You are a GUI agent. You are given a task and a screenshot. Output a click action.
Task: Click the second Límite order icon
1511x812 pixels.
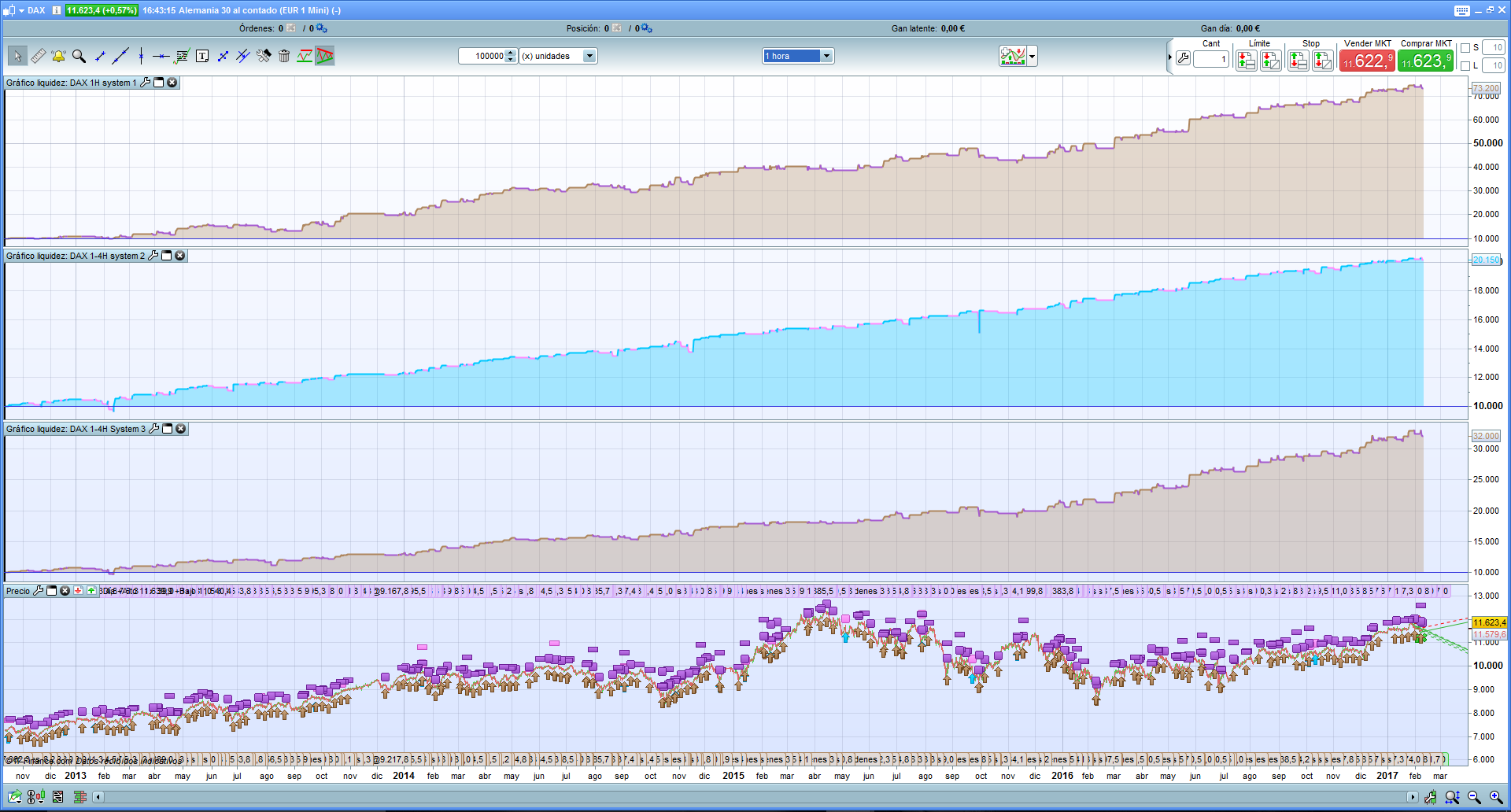[x=1271, y=61]
